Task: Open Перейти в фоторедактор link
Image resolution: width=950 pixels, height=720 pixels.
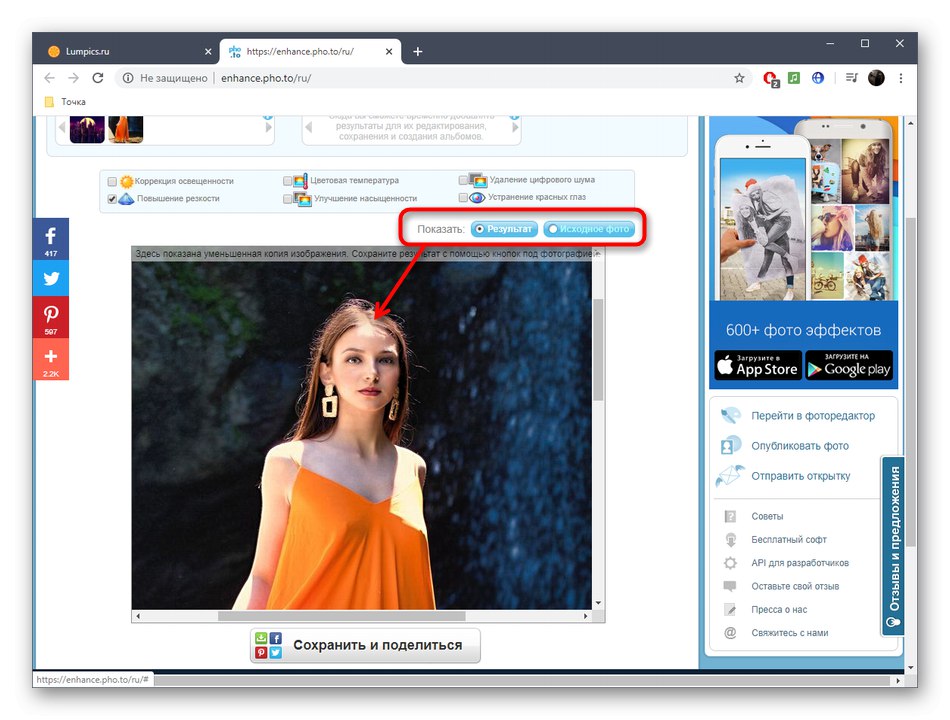Action: pos(812,416)
